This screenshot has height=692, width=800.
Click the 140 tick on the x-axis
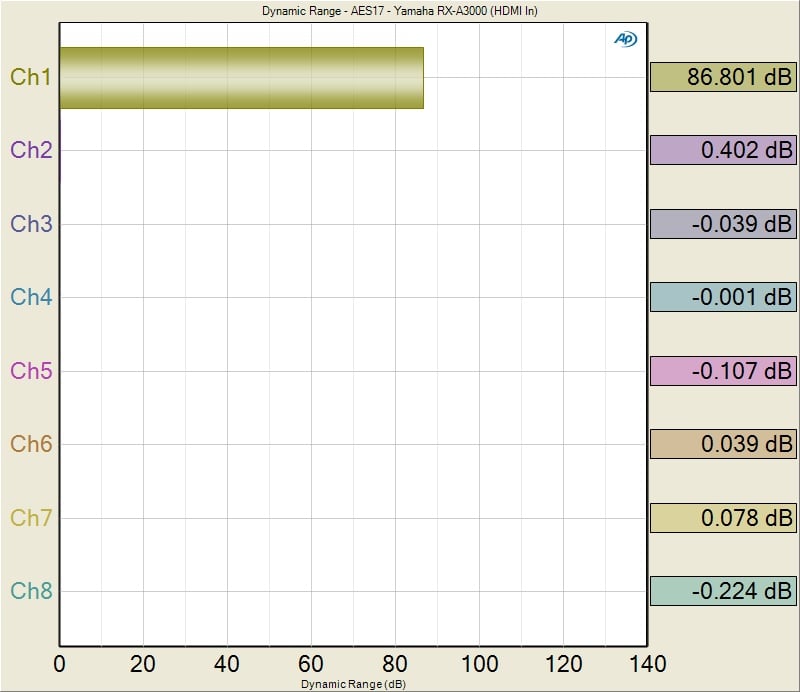pos(646,664)
